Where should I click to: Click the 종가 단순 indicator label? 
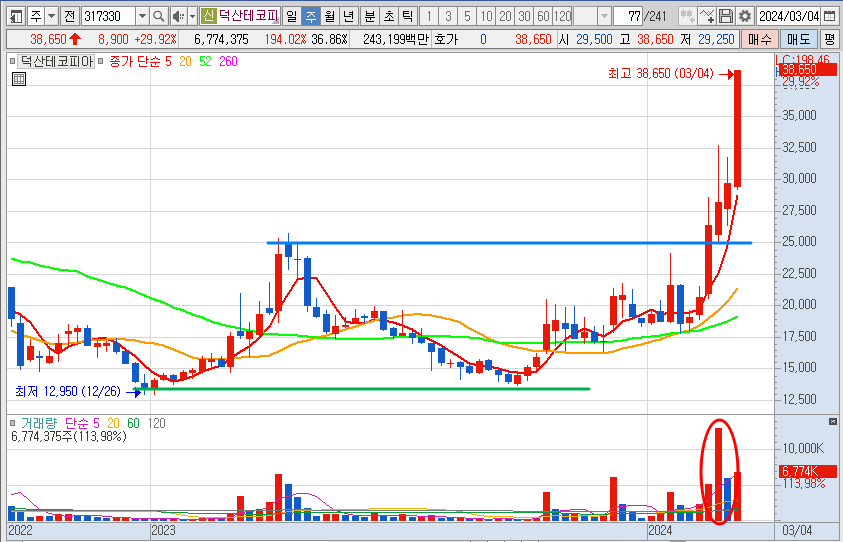pyautogui.click(x=135, y=61)
